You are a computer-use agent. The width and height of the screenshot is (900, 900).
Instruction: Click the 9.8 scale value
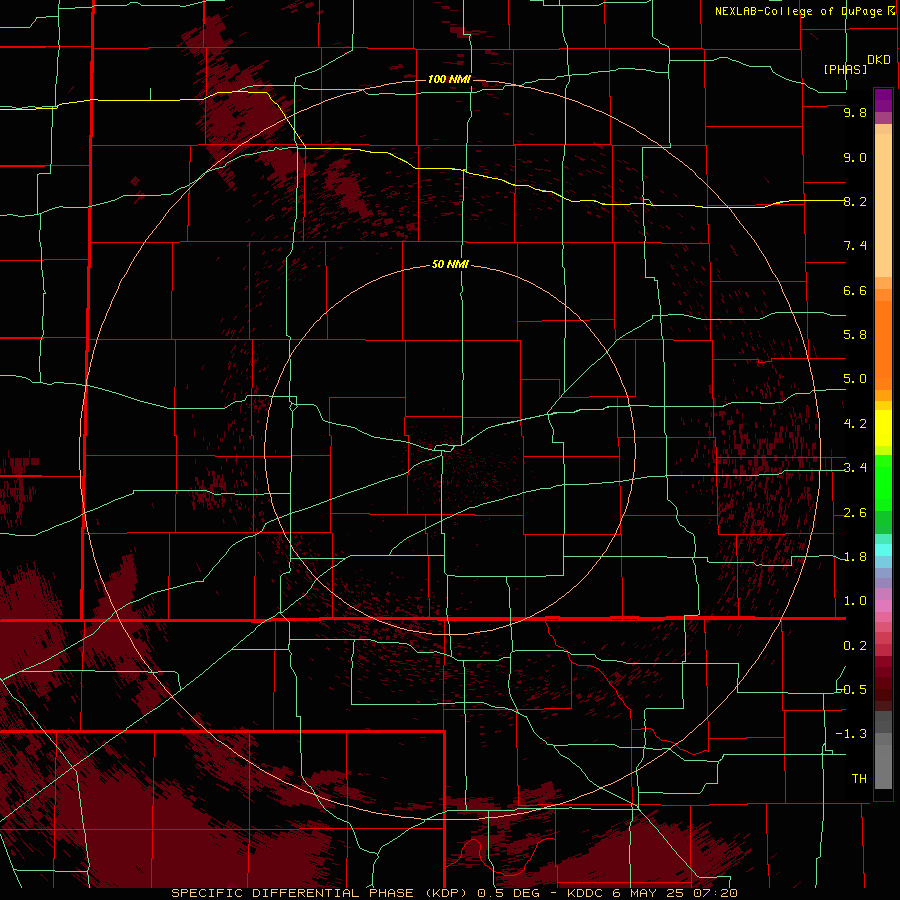tap(855, 112)
